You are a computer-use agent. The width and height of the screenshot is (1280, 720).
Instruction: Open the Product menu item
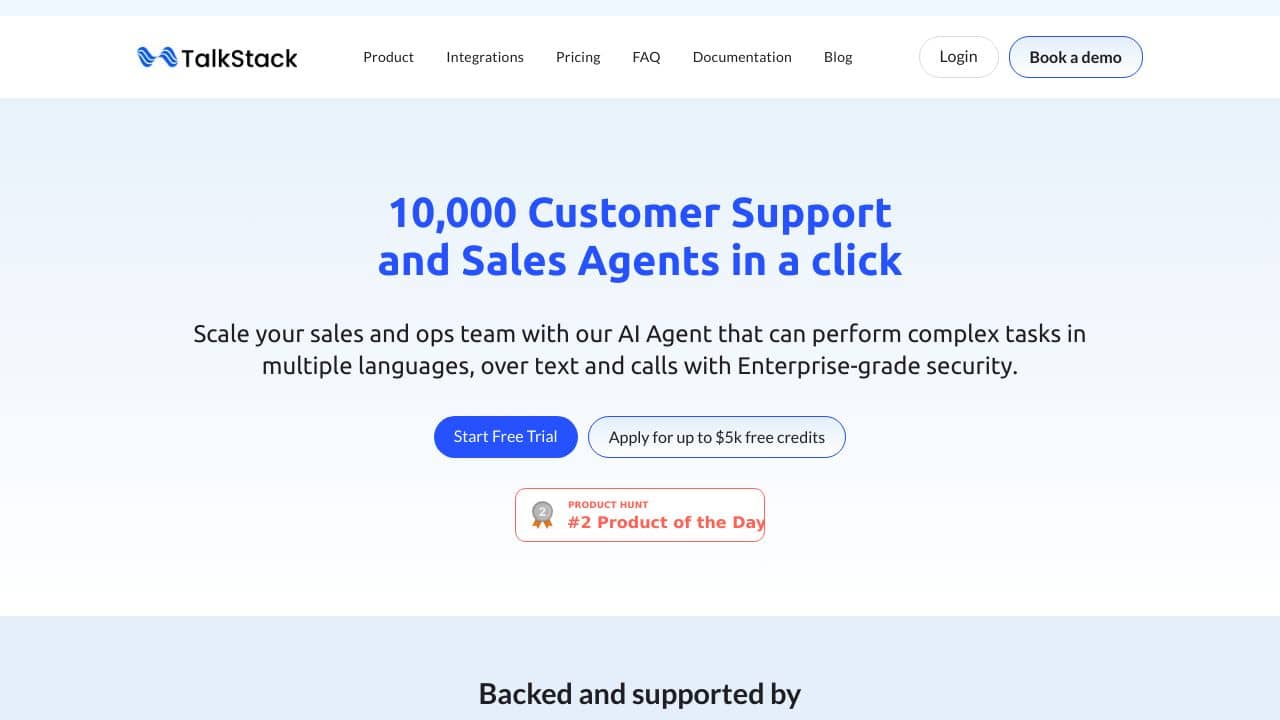(388, 57)
